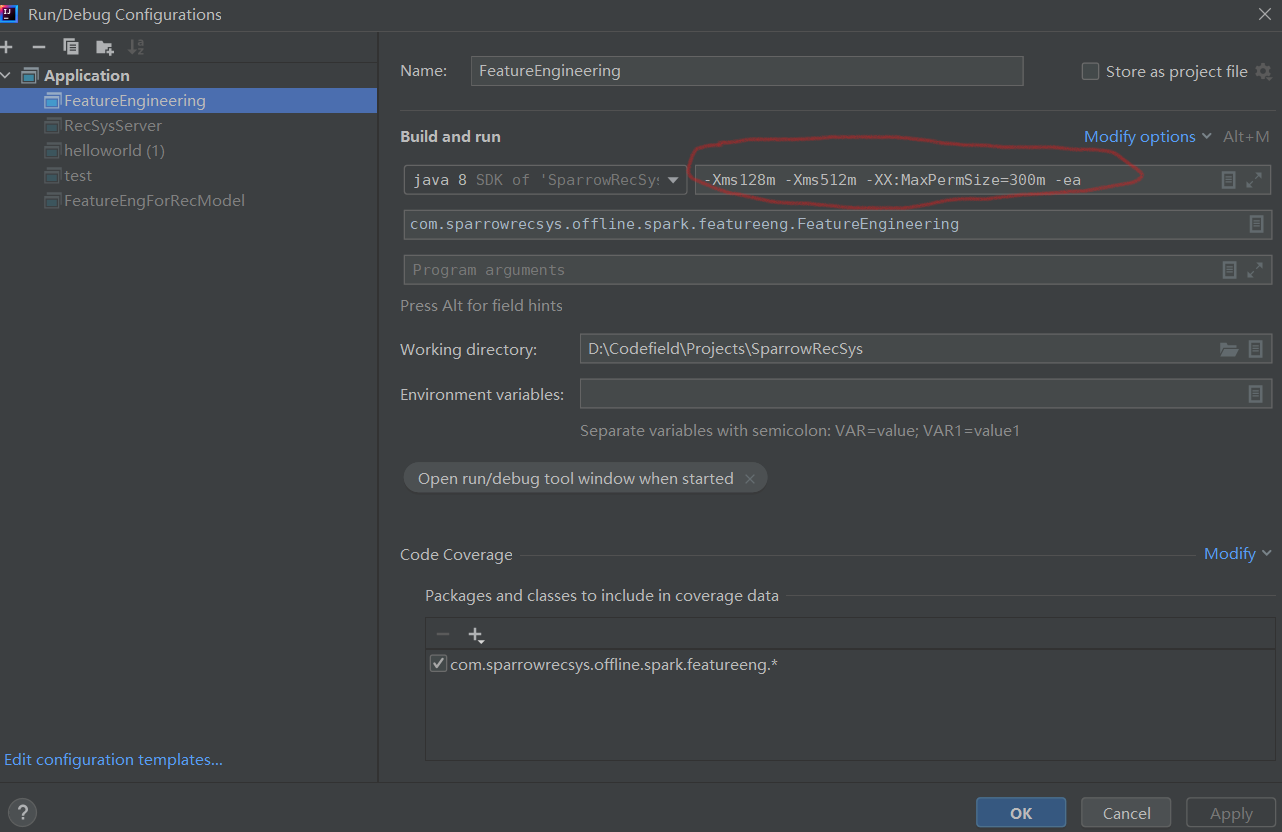Insert macros into the VM options field
Screen dimensions: 1282x832
[1229, 180]
